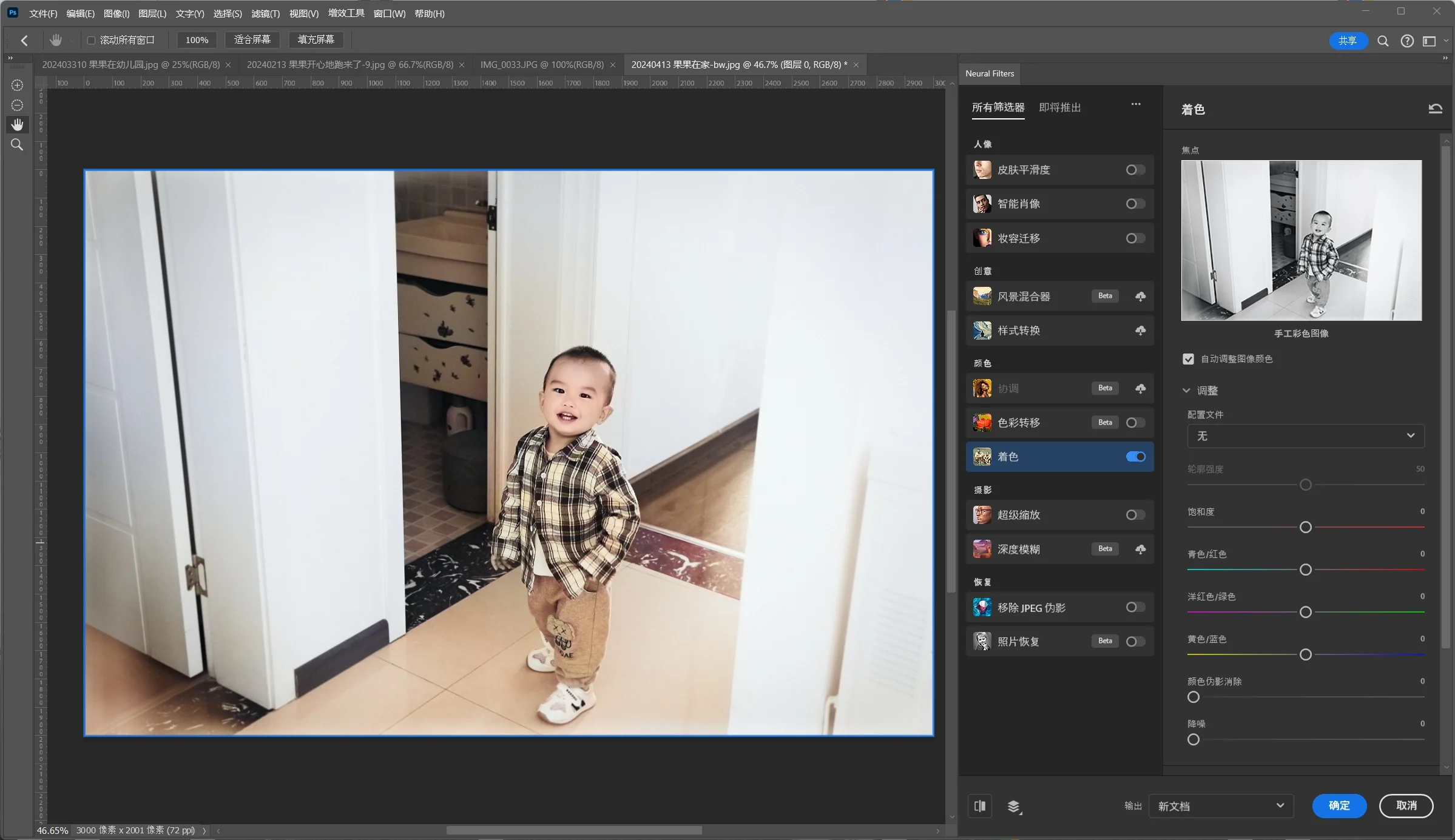Collapse the 调整 section chevron
The image size is (1455, 840).
pos(1186,390)
